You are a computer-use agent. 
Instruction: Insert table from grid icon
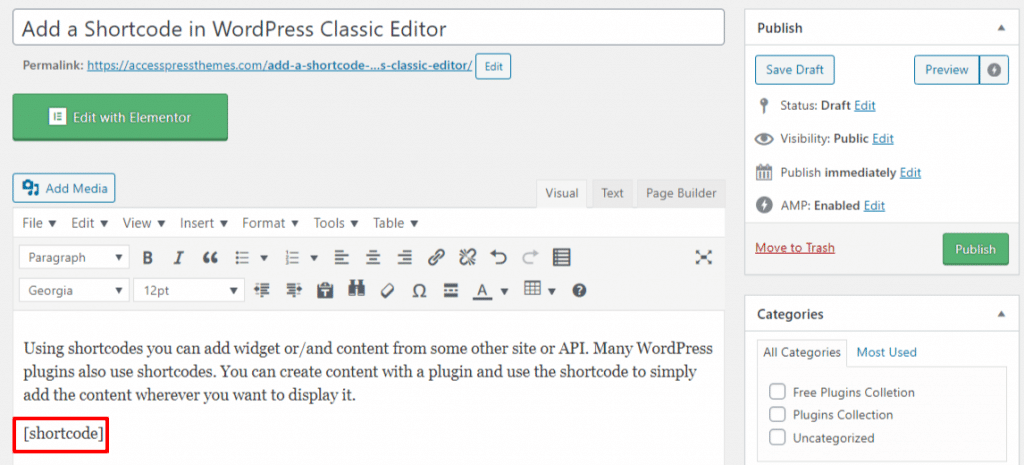tap(533, 289)
